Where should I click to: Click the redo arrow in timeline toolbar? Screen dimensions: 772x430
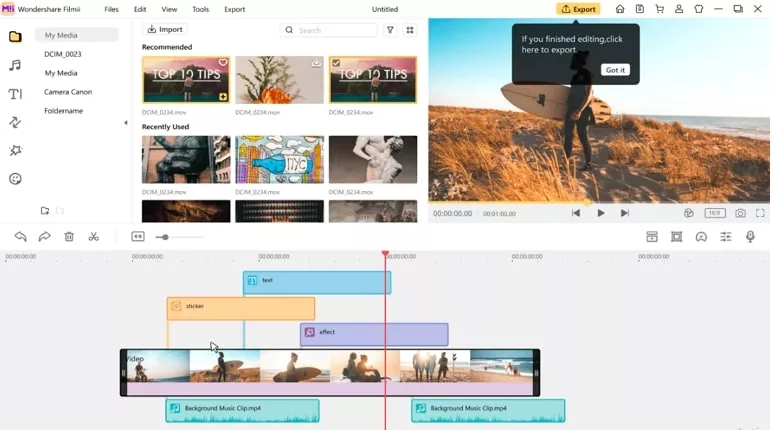coord(44,237)
